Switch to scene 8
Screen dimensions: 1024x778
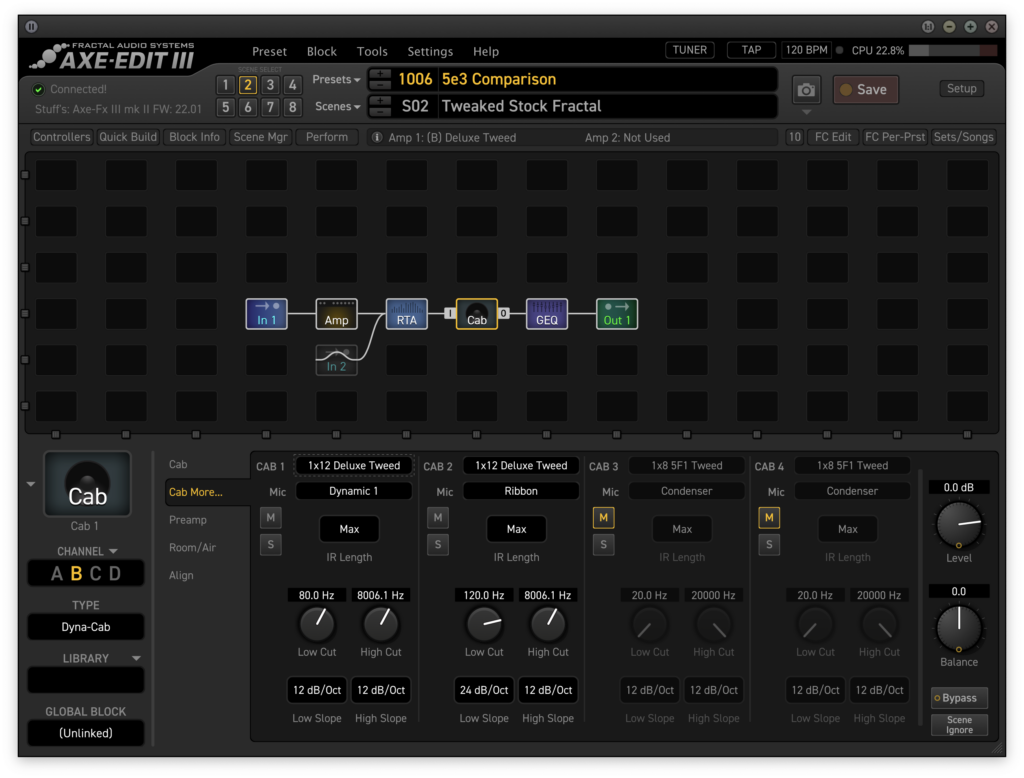click(293, 107)
